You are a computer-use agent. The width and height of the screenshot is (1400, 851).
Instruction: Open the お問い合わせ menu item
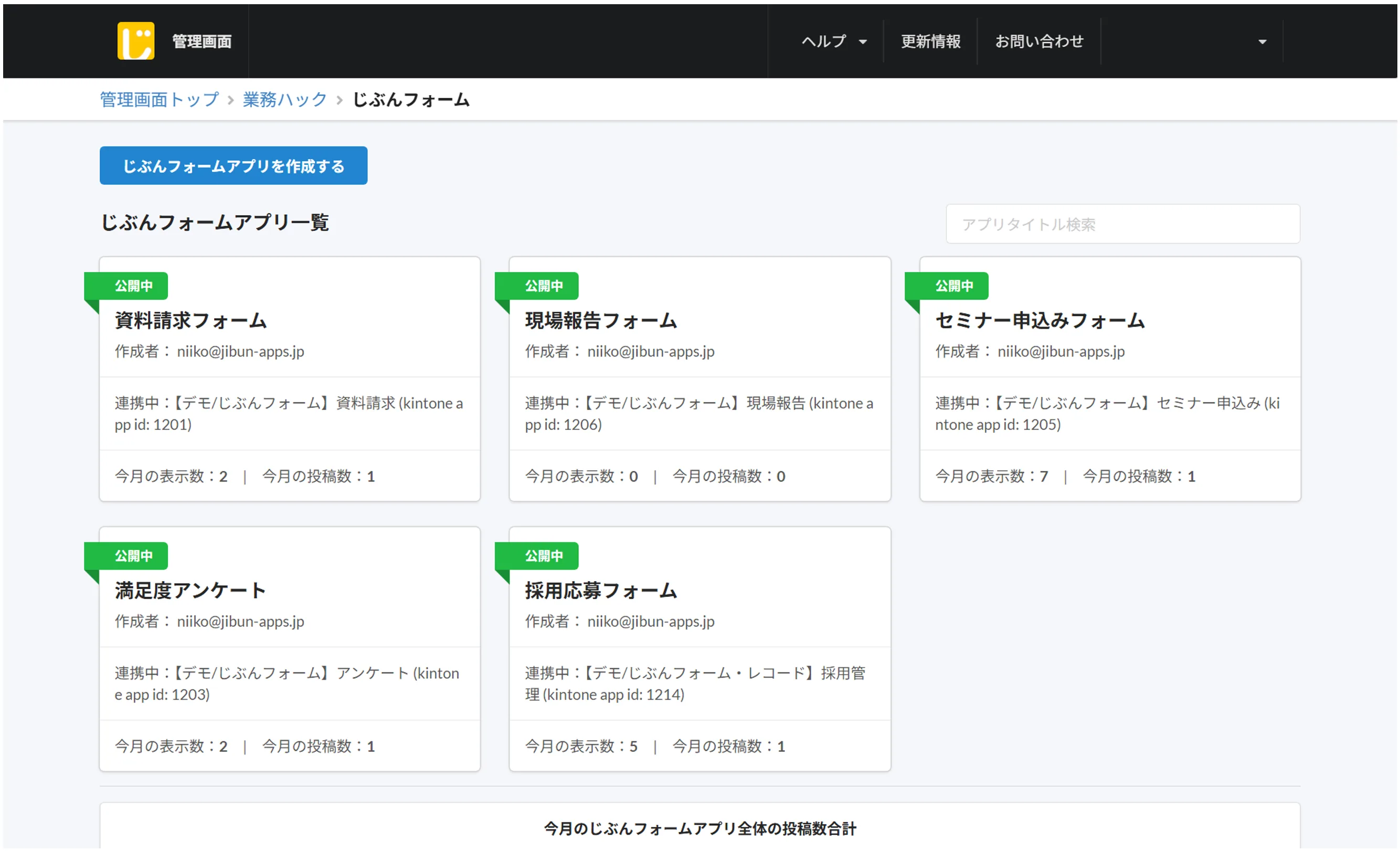[1038, 41]
